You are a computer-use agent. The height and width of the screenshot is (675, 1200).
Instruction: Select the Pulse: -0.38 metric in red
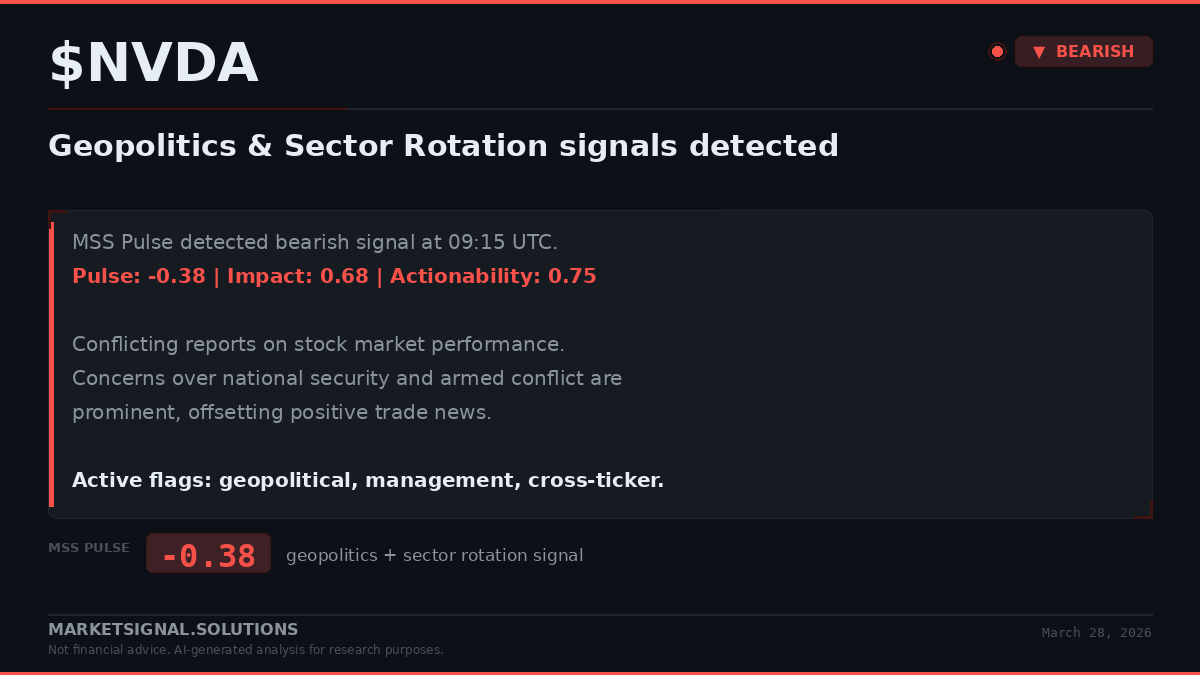pos(138,276)
